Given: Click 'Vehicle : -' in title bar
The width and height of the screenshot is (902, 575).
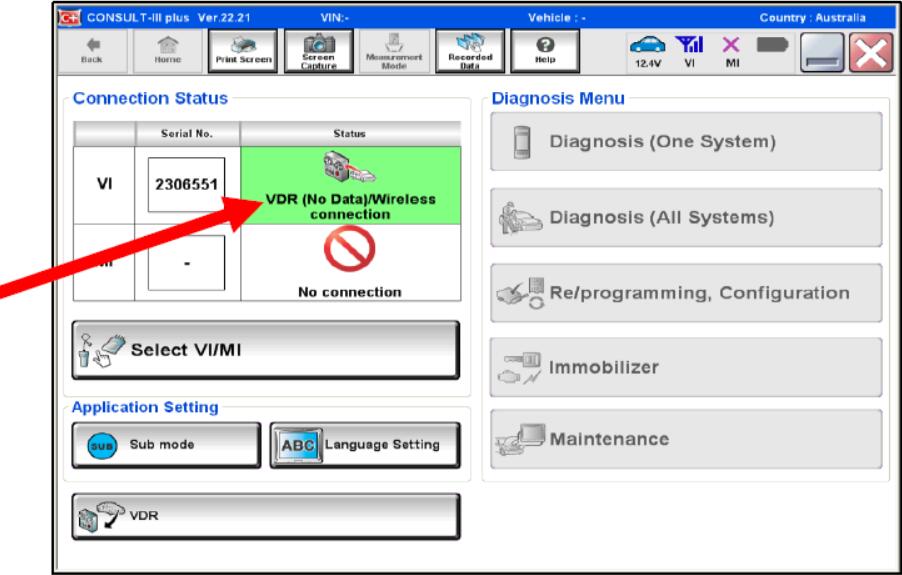Looking at the screenshot, I should [557, 18].
